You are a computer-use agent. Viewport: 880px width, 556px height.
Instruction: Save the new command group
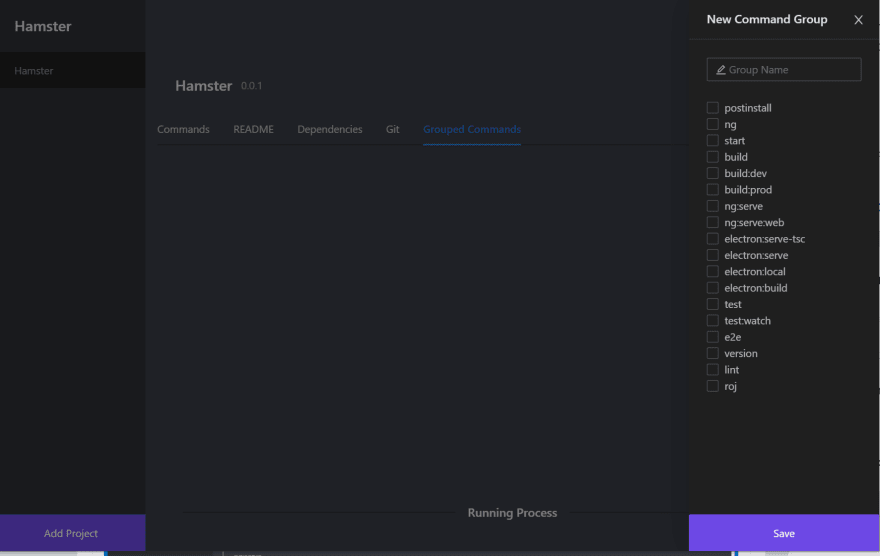[783, 533]
